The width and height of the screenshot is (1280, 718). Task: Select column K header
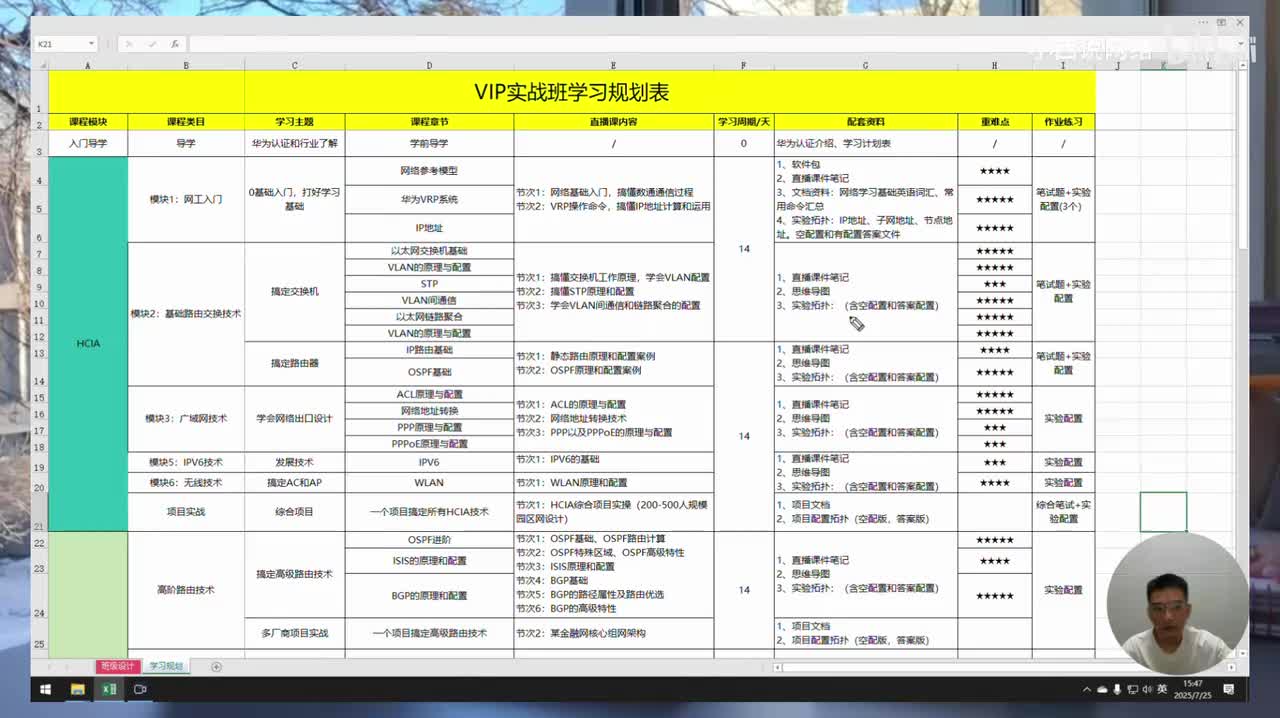1163,65
